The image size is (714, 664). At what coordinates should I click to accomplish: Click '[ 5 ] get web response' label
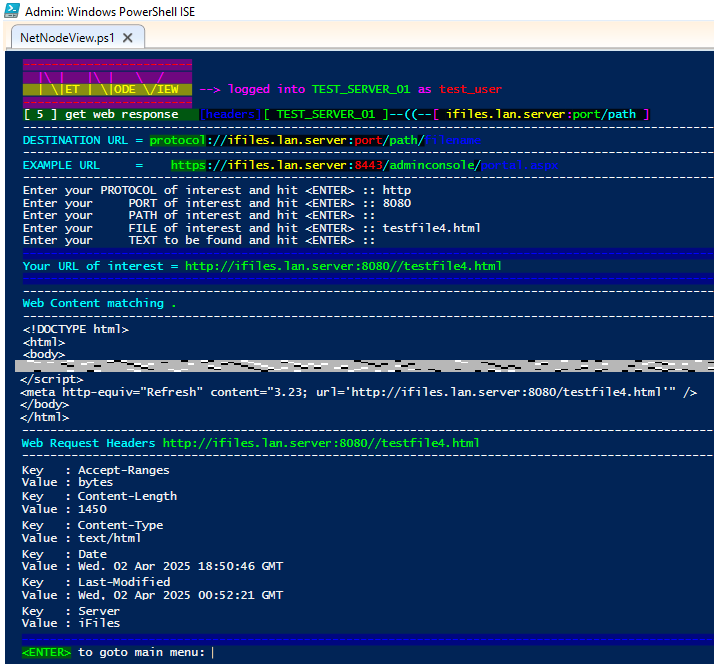tap(101, 114)
